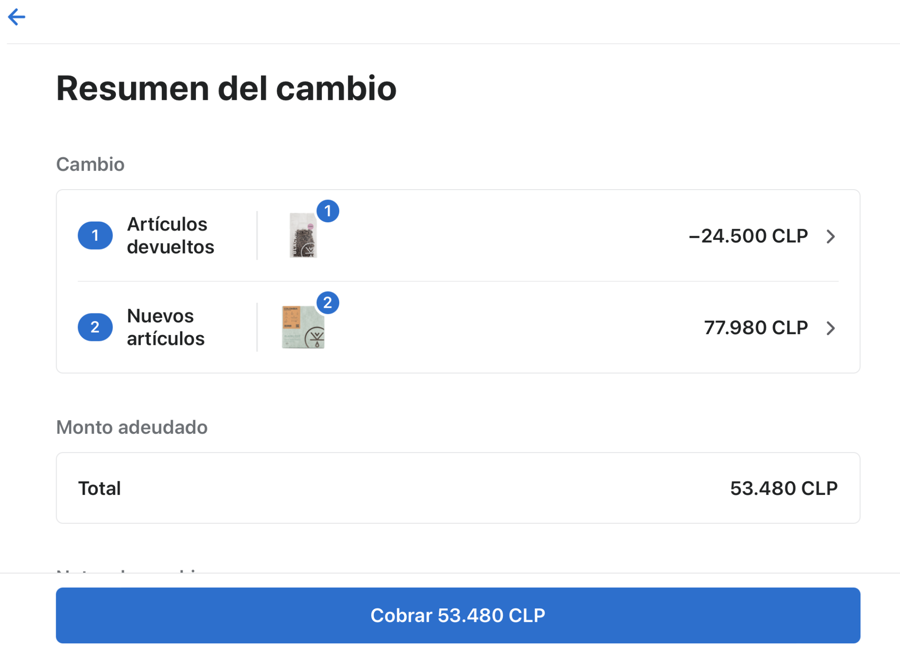Click the −24.500 CLP refund amount
Image resolution: width=900 pixels, height=654 pixels.
click(x=748, y=237)
